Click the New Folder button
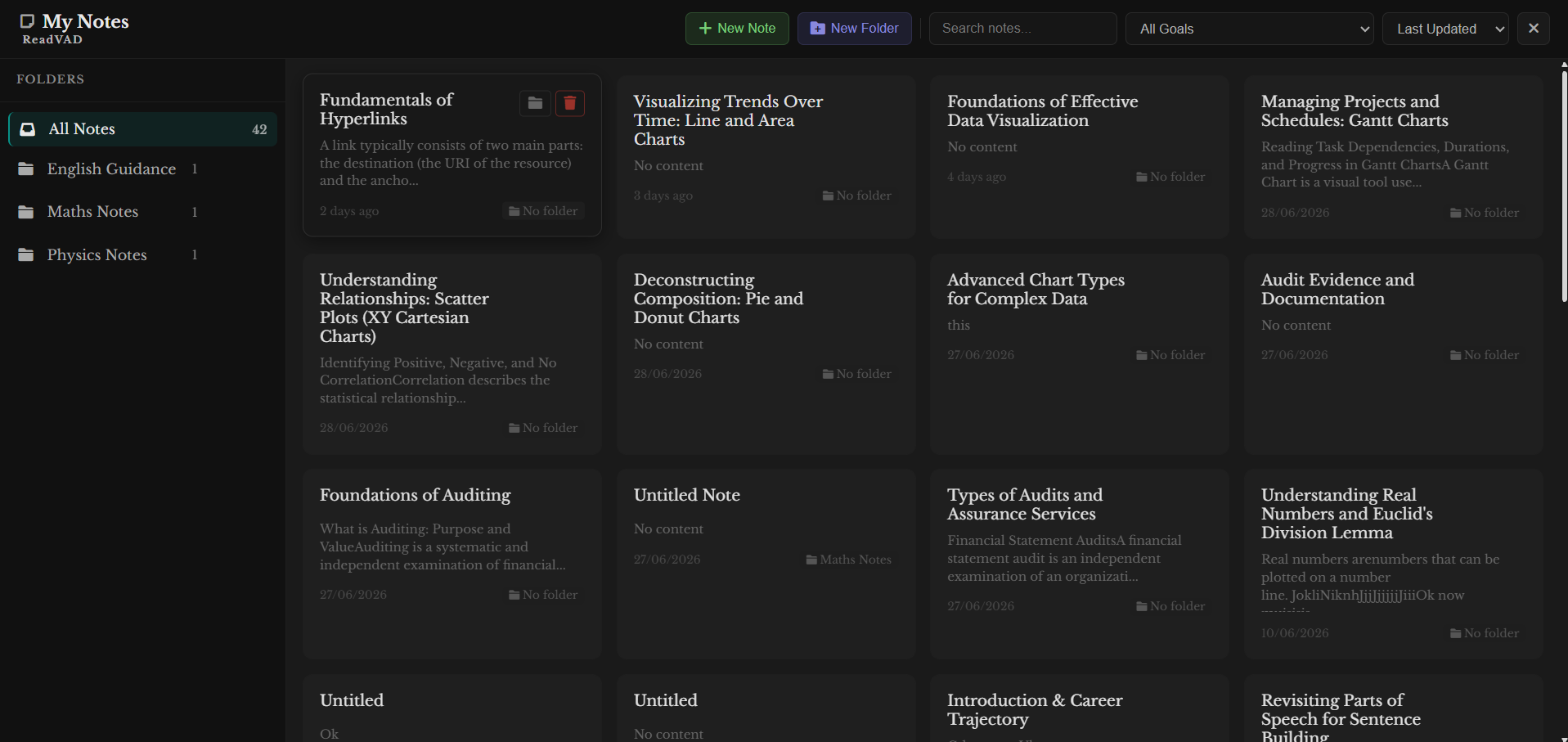This screenshot has width=1568, height=742. point(854,29)
